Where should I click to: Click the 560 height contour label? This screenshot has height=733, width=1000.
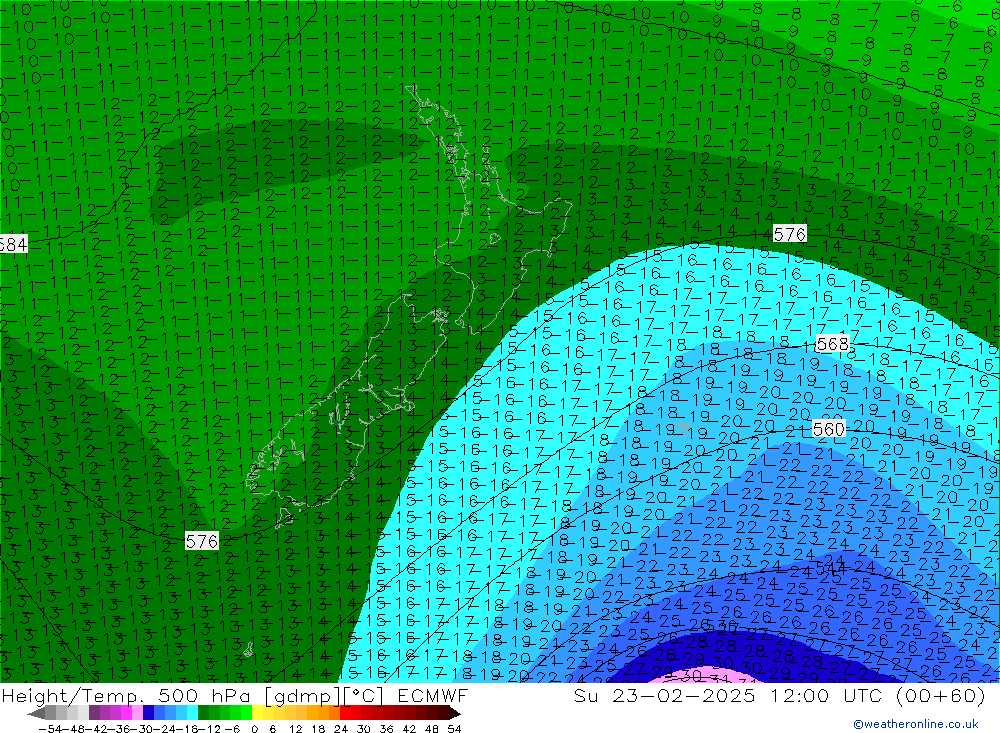tap(828, 429)
